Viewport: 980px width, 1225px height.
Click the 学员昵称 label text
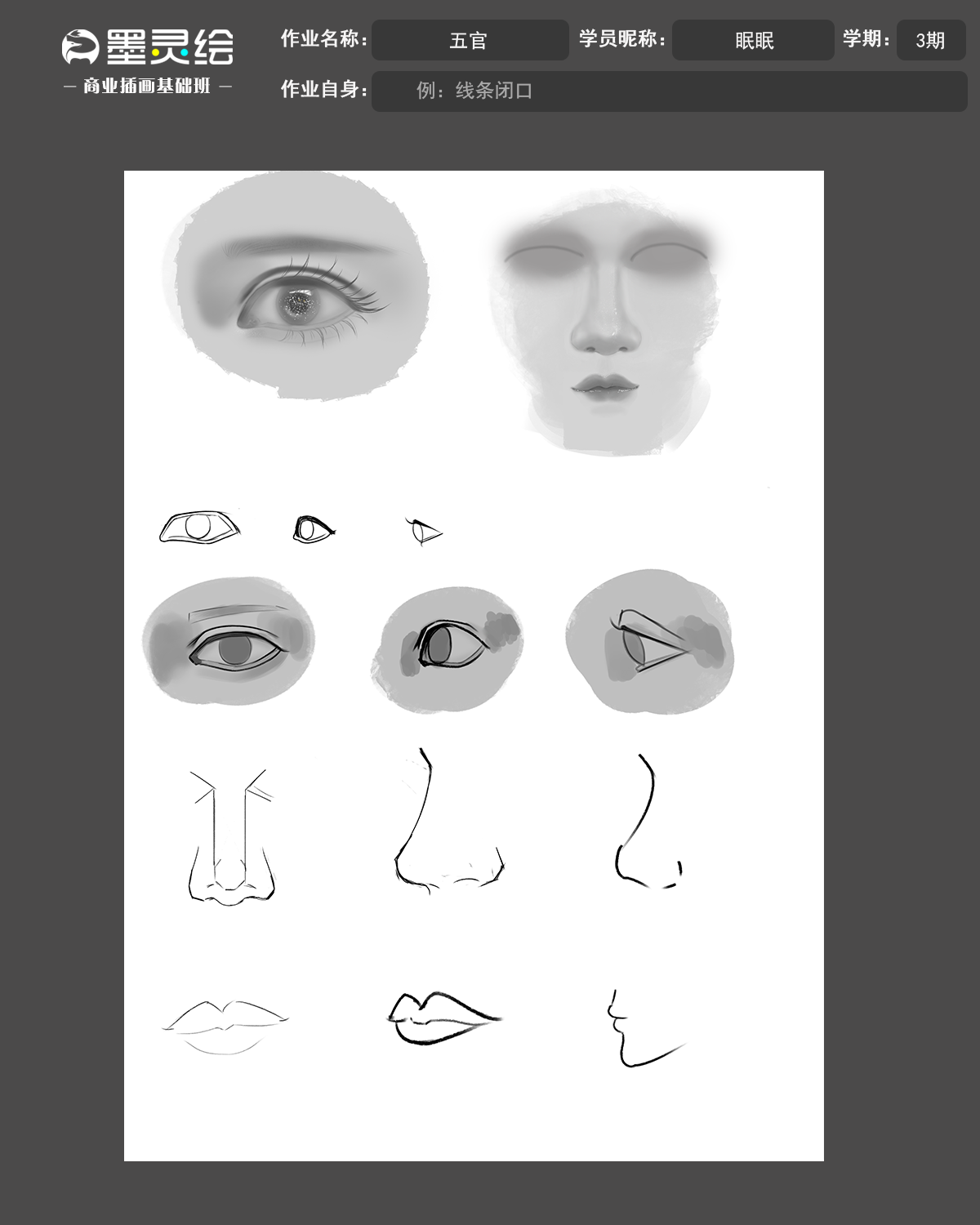(622, 39)
